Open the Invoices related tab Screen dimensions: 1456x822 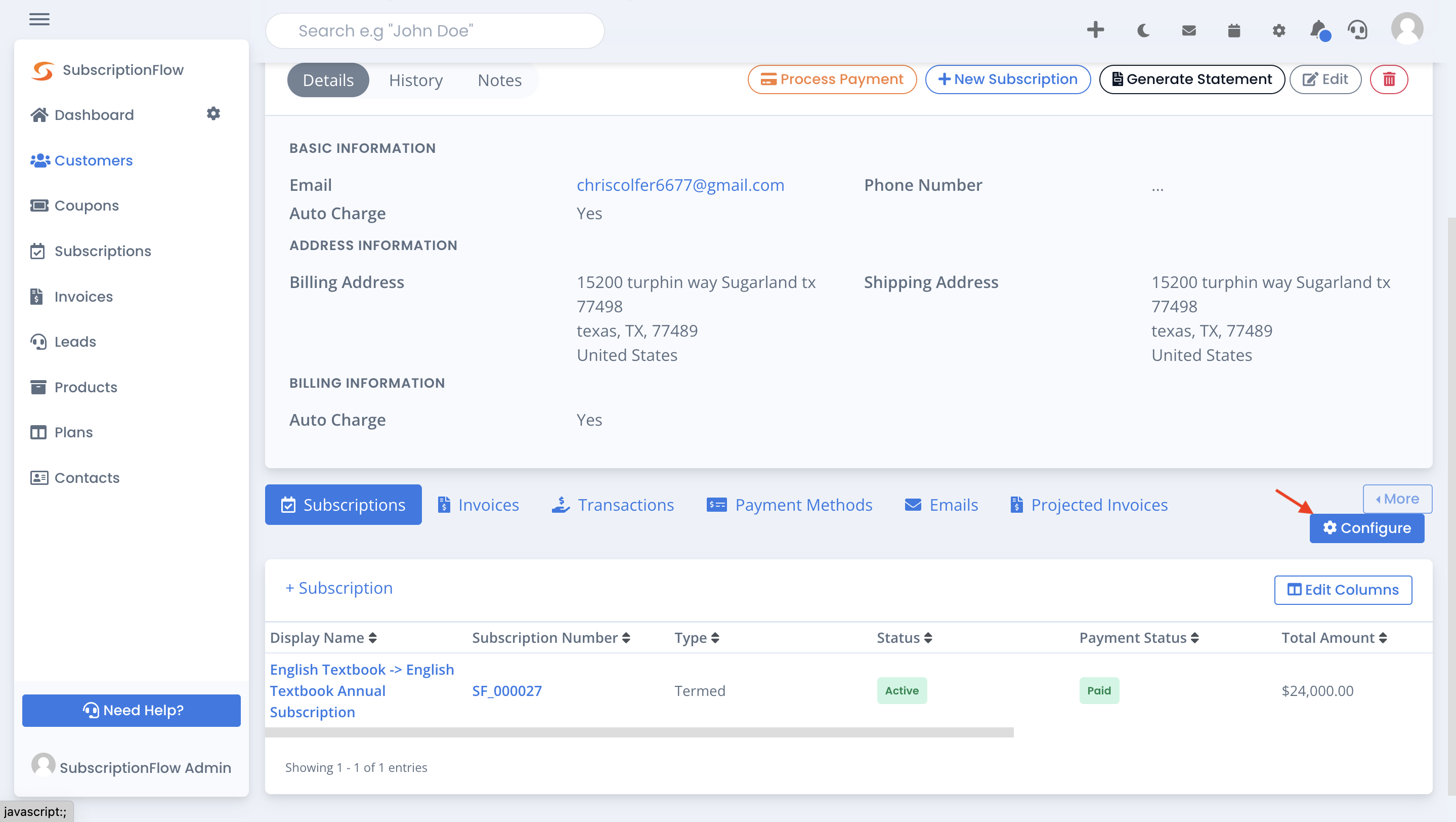tap(478, 505)
